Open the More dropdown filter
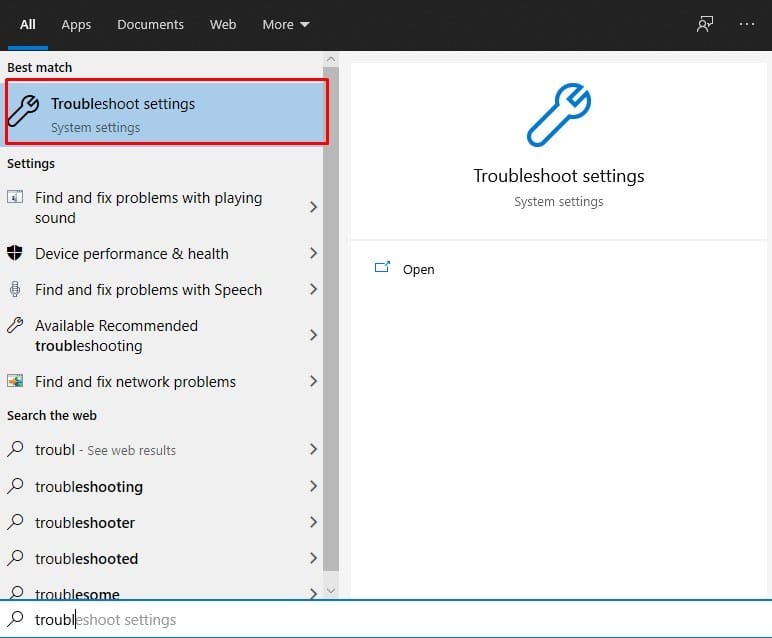Image resolution: width=772 pixels, height=638 pixels. (x=286, y=24)
